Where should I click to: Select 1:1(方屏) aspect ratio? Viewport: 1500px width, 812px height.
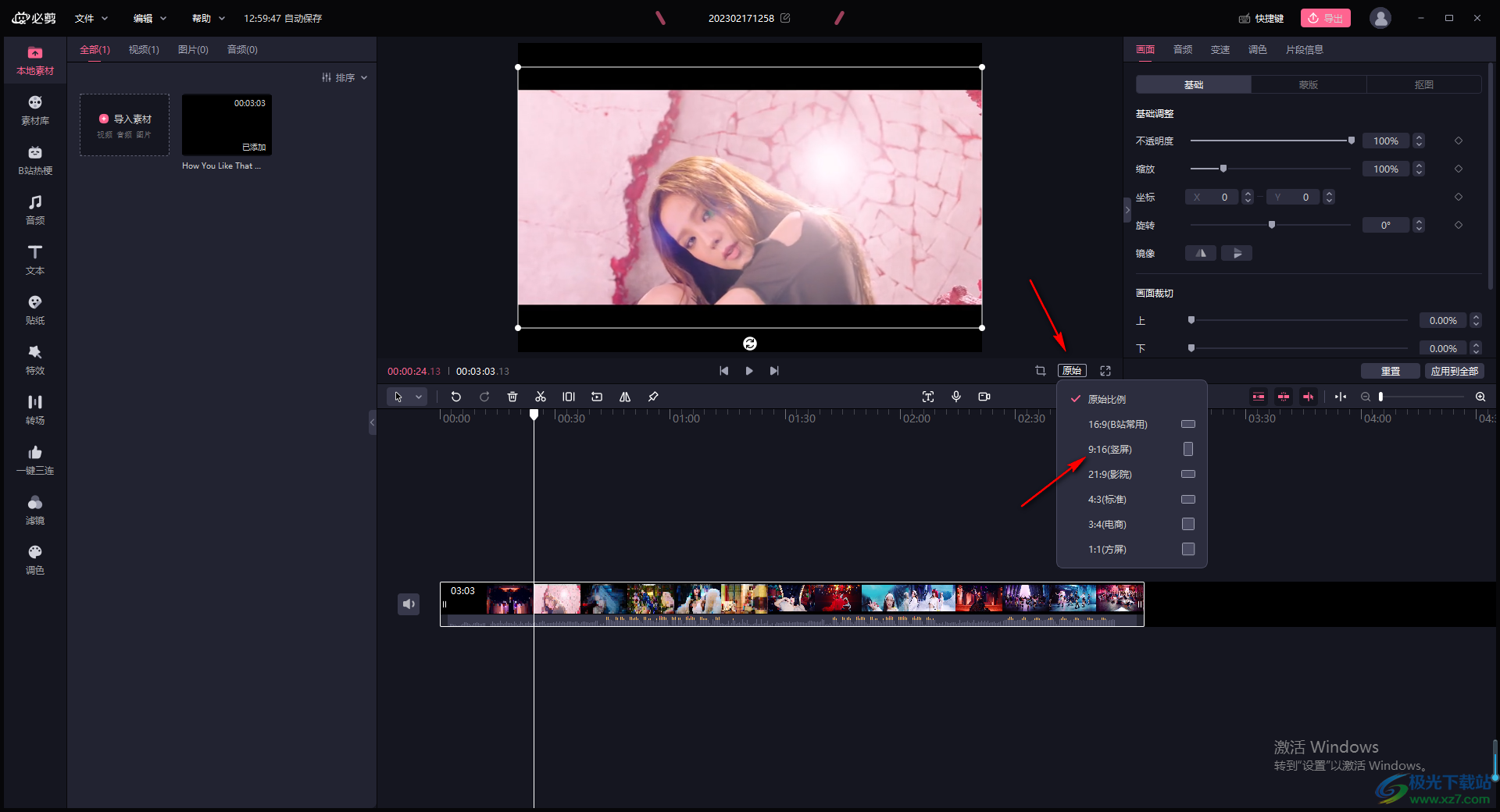(x=1132, y=549)
